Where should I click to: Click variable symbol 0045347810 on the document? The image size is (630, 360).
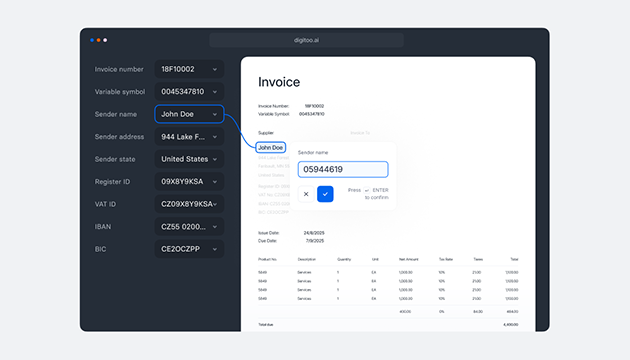pos(312,114)
